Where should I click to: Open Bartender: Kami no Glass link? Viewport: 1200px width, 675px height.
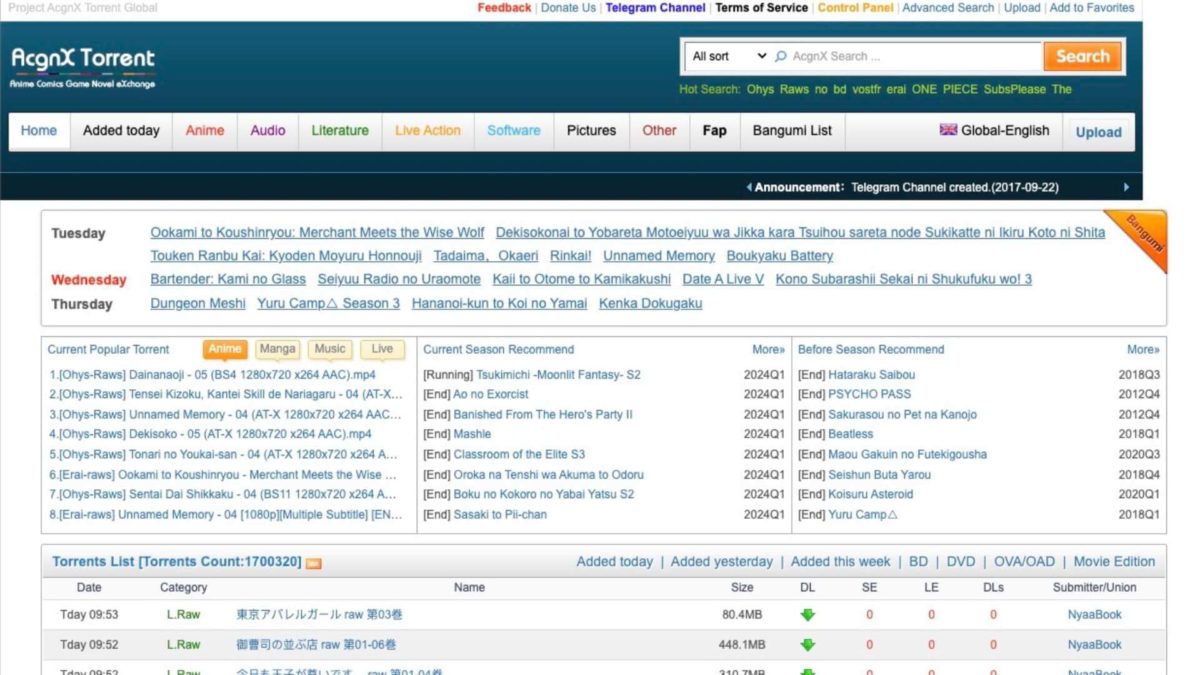point(228,279)
